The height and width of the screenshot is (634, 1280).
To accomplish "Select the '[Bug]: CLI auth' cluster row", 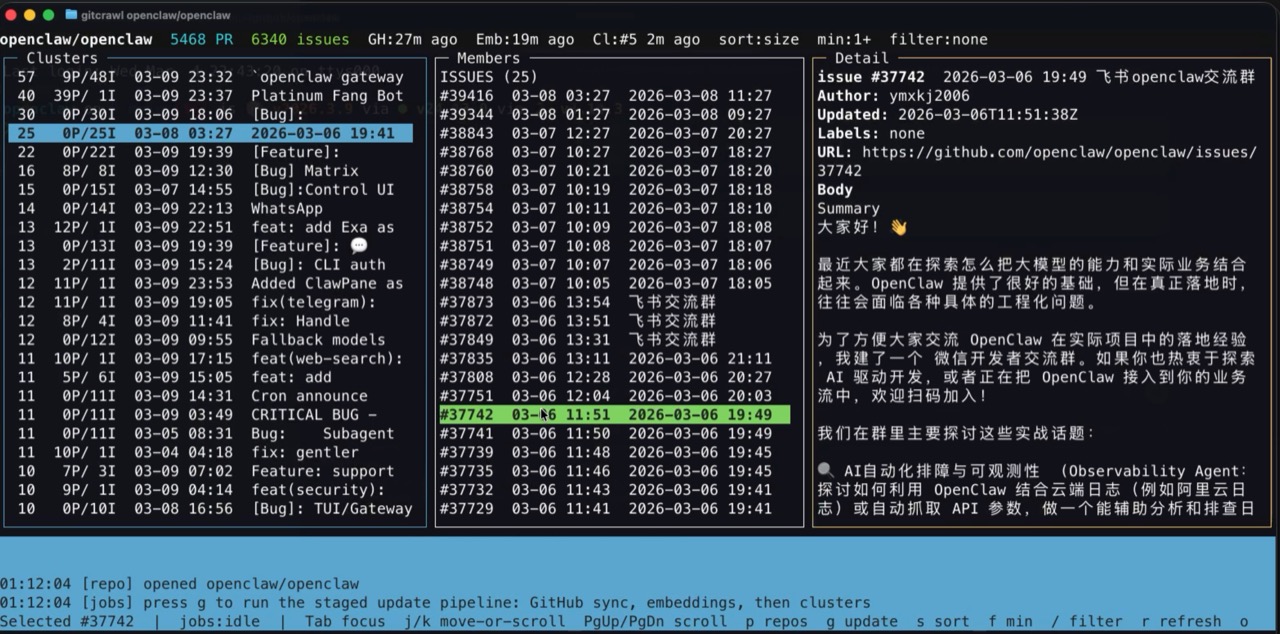I will click(210, 265).
